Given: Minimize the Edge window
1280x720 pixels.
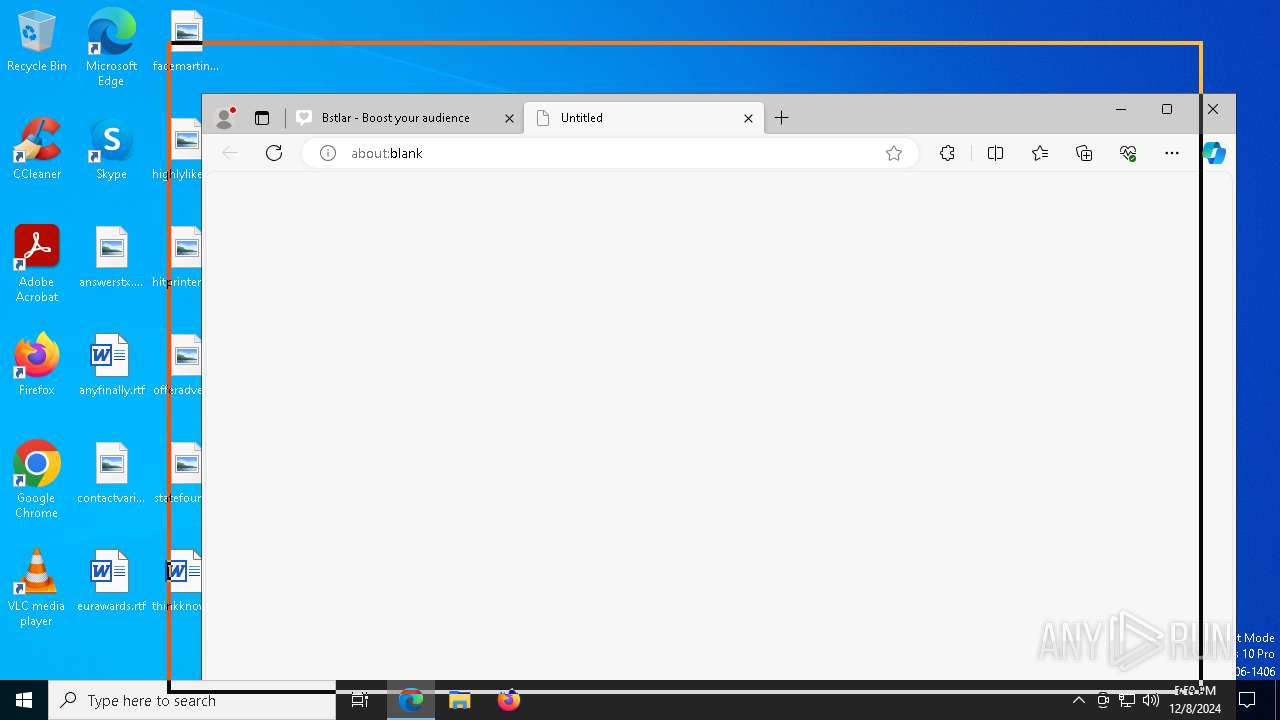Looking at the screenshot, I should click(1121, 109).
